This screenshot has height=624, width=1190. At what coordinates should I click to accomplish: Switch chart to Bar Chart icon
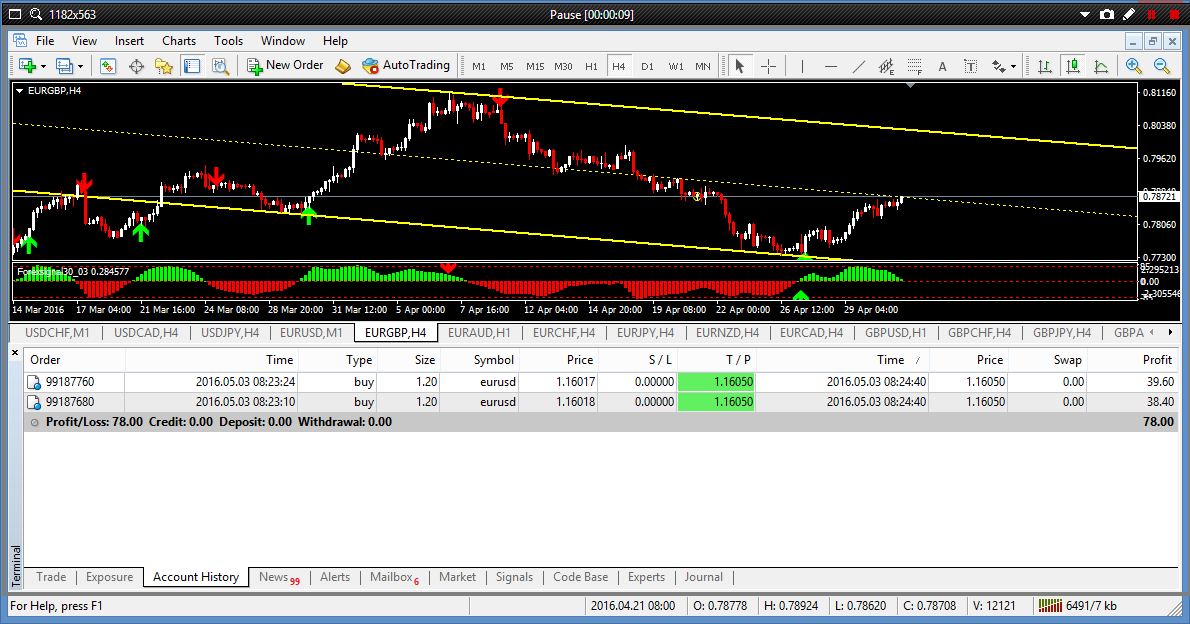(1045, 66)
